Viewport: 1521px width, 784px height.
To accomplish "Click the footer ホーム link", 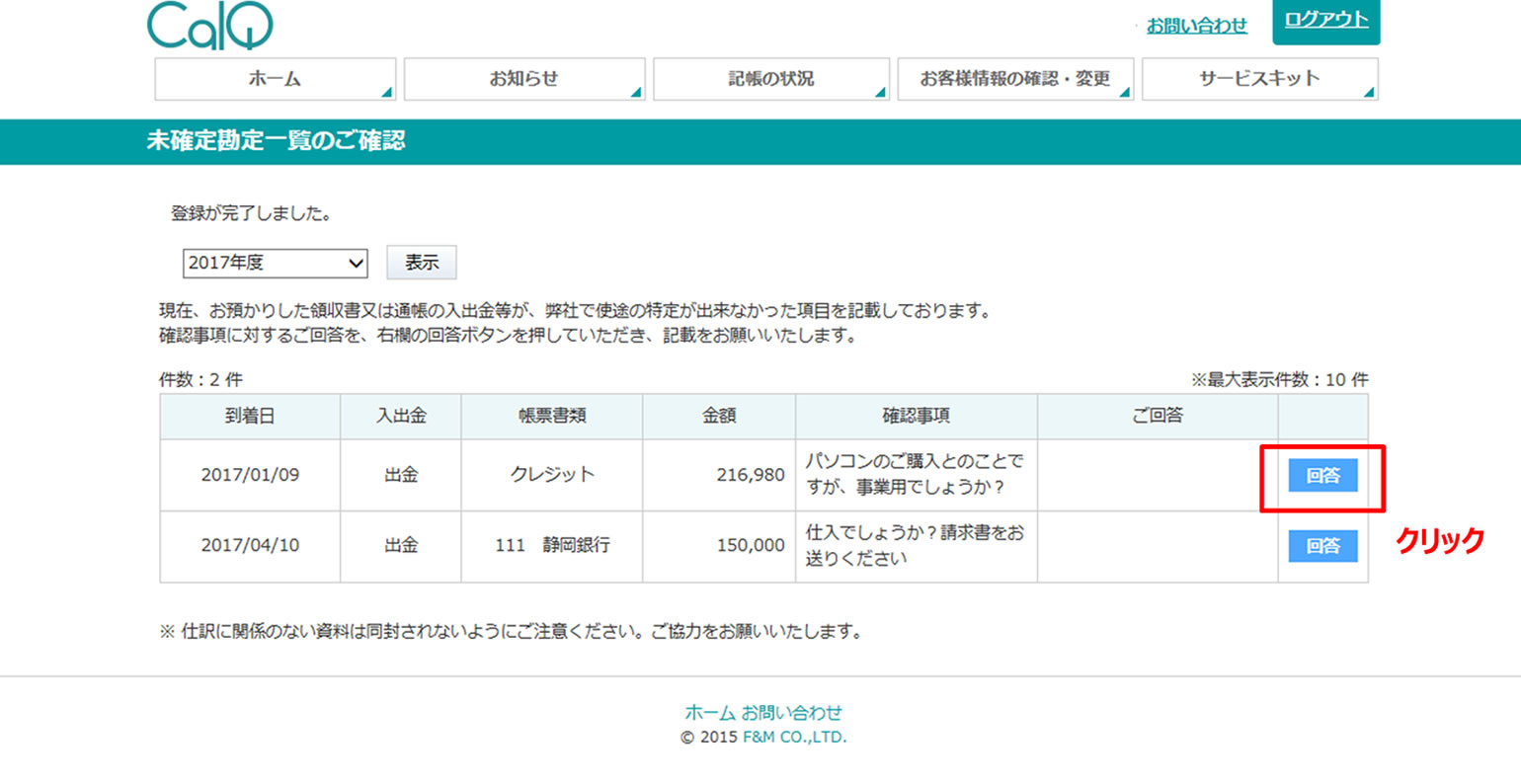I will pyautogui.click(x=710, y=713).
